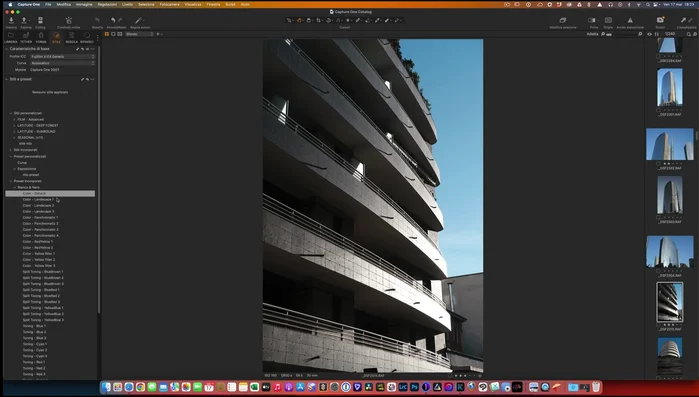Expand the Stili incorporati group
The image size is (699, 397).
click(x=11, y=150)
